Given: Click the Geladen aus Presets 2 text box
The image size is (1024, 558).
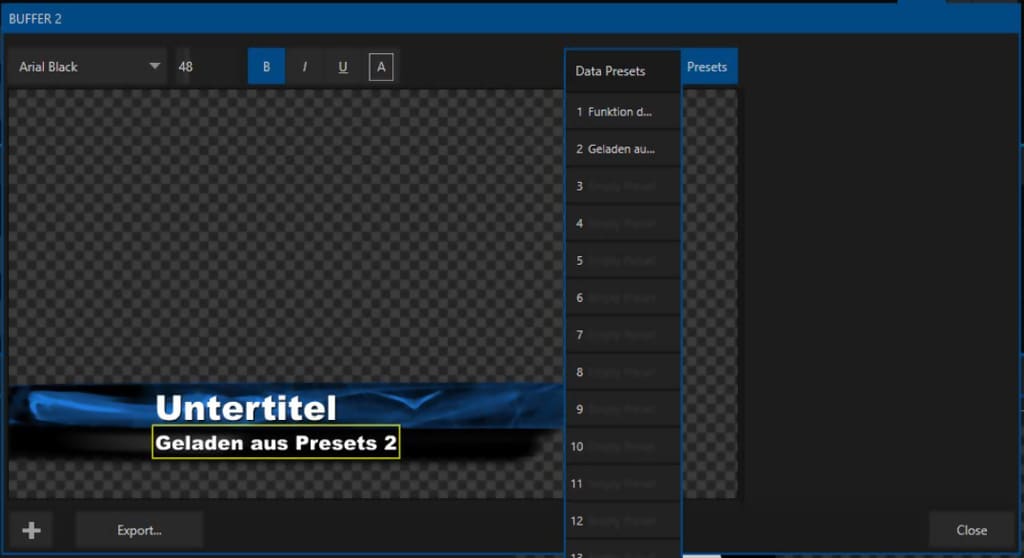Looking at the screenshot, I should point(276,443).
